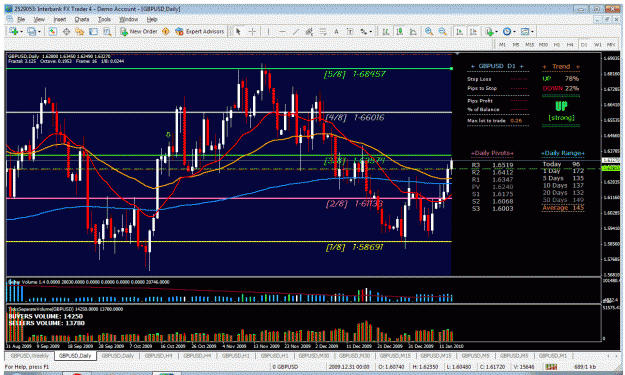Switch to the GBPUSD,Weekly chart tab
Screen dimensions: 625x375
point(29,355)
